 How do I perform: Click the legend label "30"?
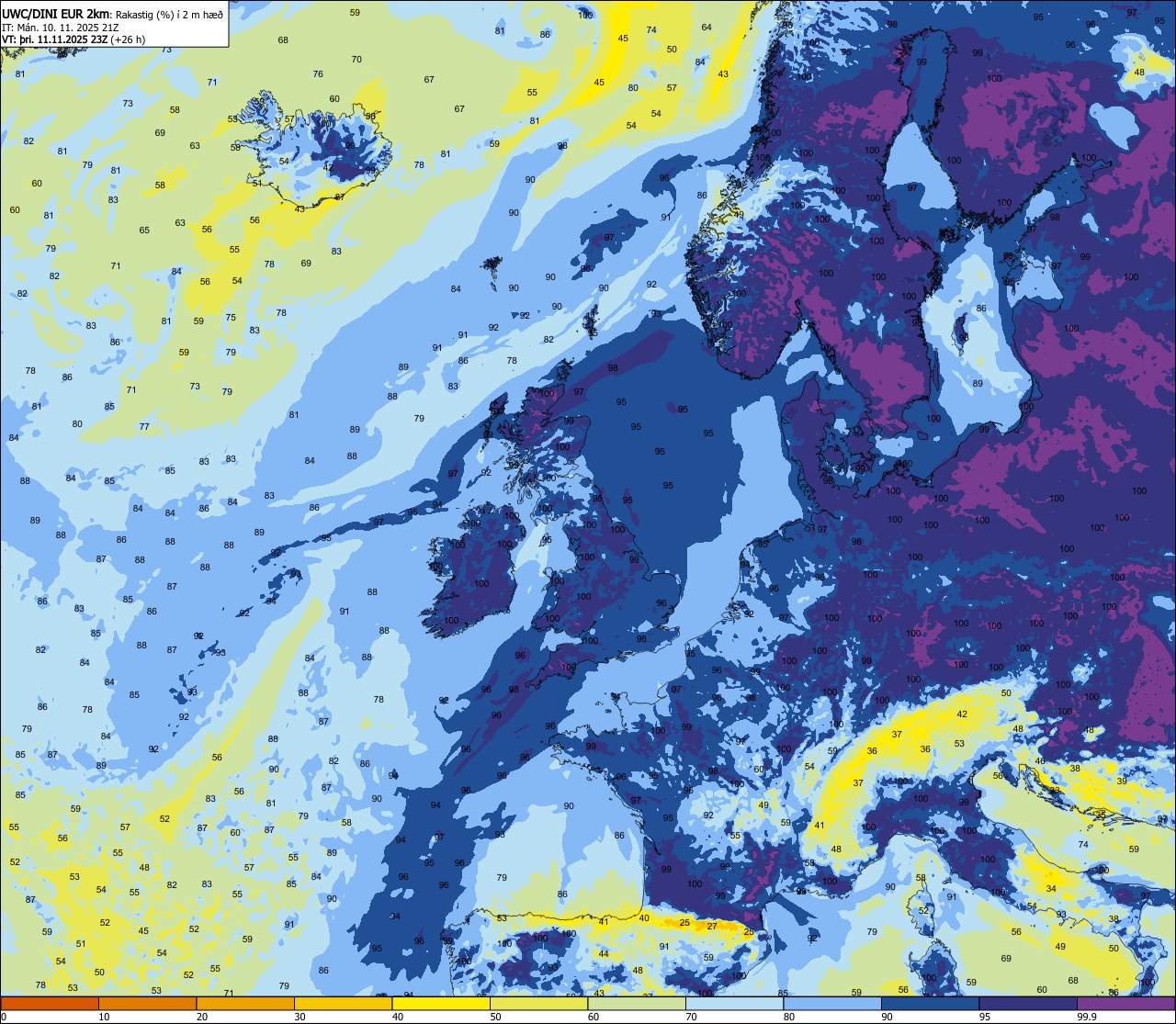pos(300,1017)
